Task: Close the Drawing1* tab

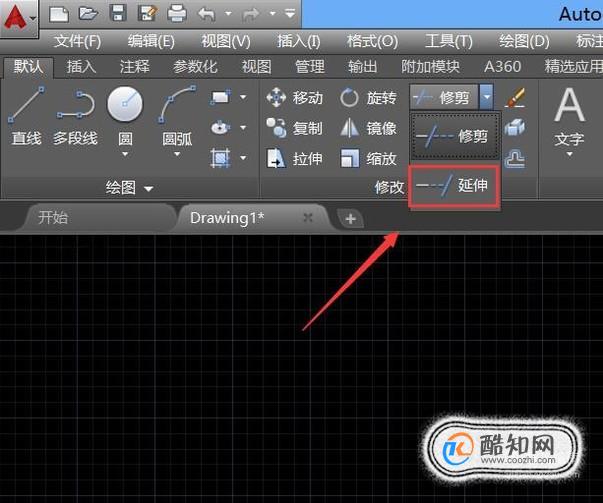Action: 308,218
